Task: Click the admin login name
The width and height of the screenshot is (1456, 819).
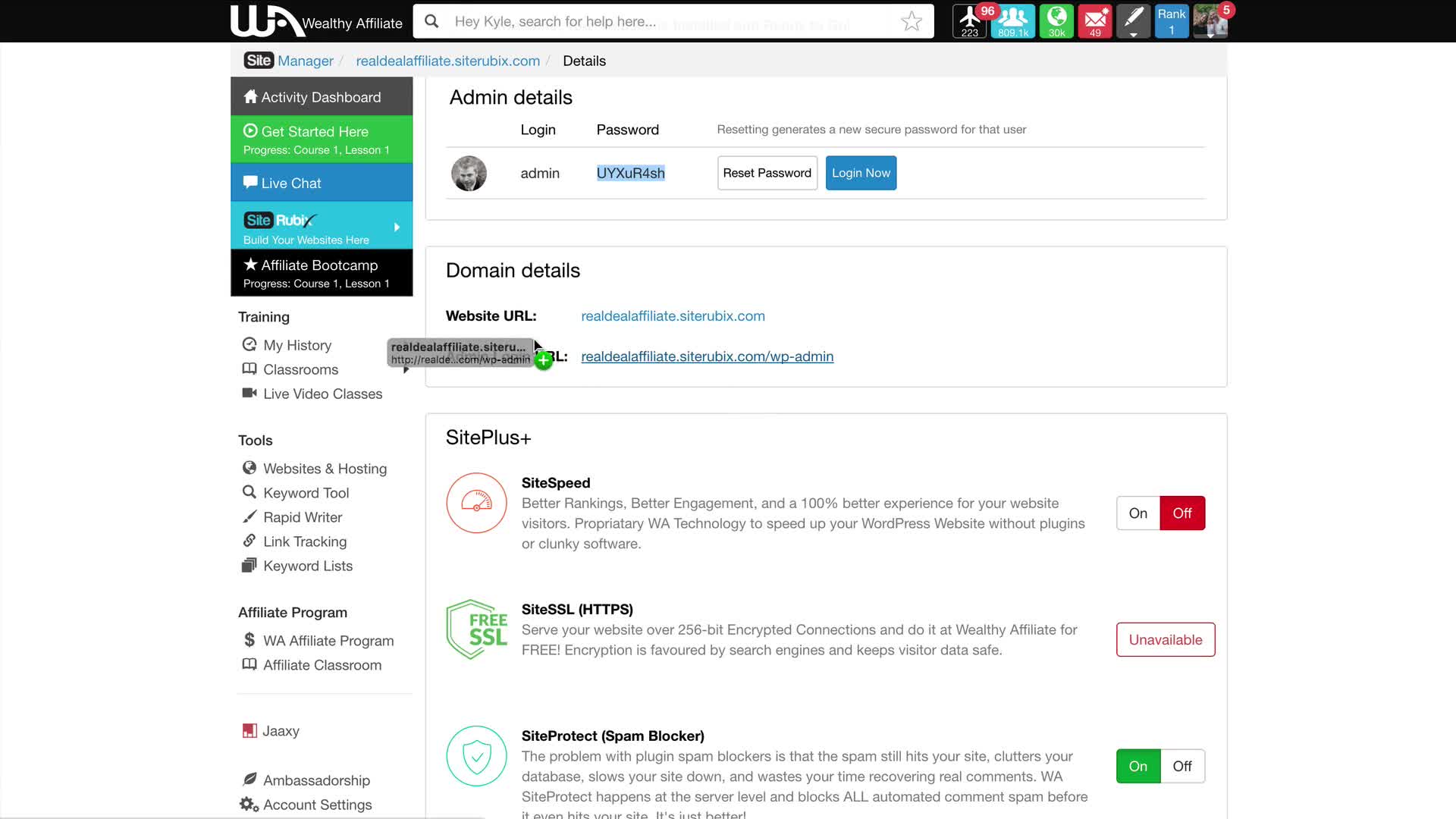Action: [x=540, y=173]
